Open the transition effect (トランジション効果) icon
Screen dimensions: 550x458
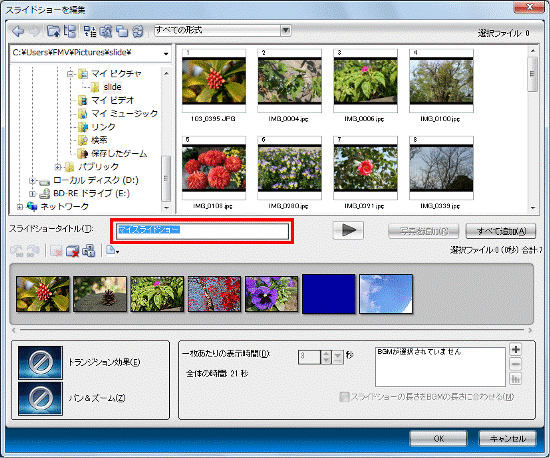pos(40,362)
